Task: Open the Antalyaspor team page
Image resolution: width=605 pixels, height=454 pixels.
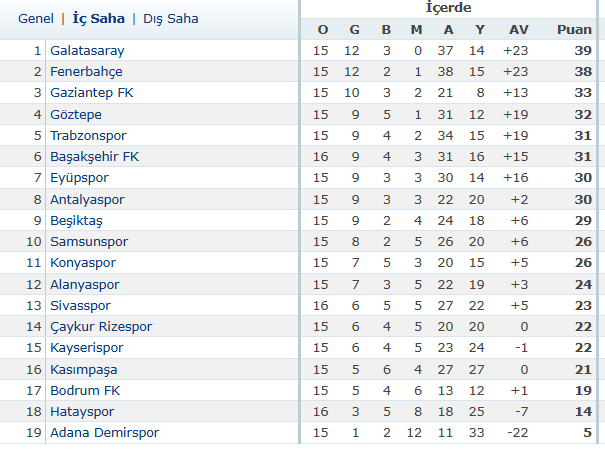Action: [x=87, y=199]
